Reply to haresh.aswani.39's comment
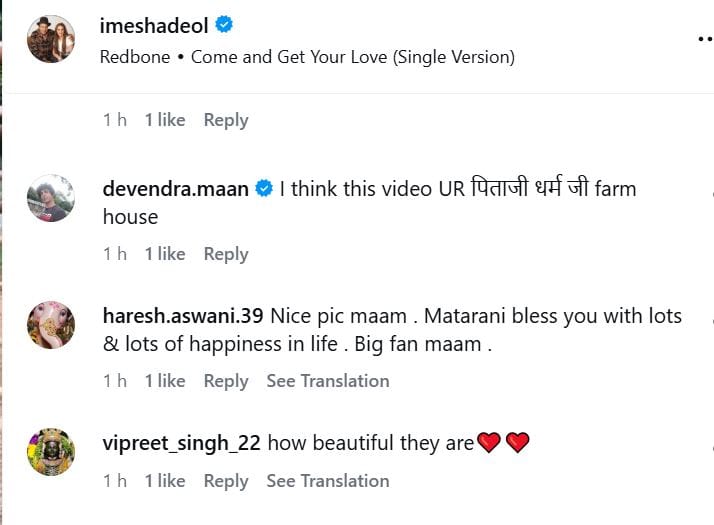The image size is (714, 525). [225, 381]
